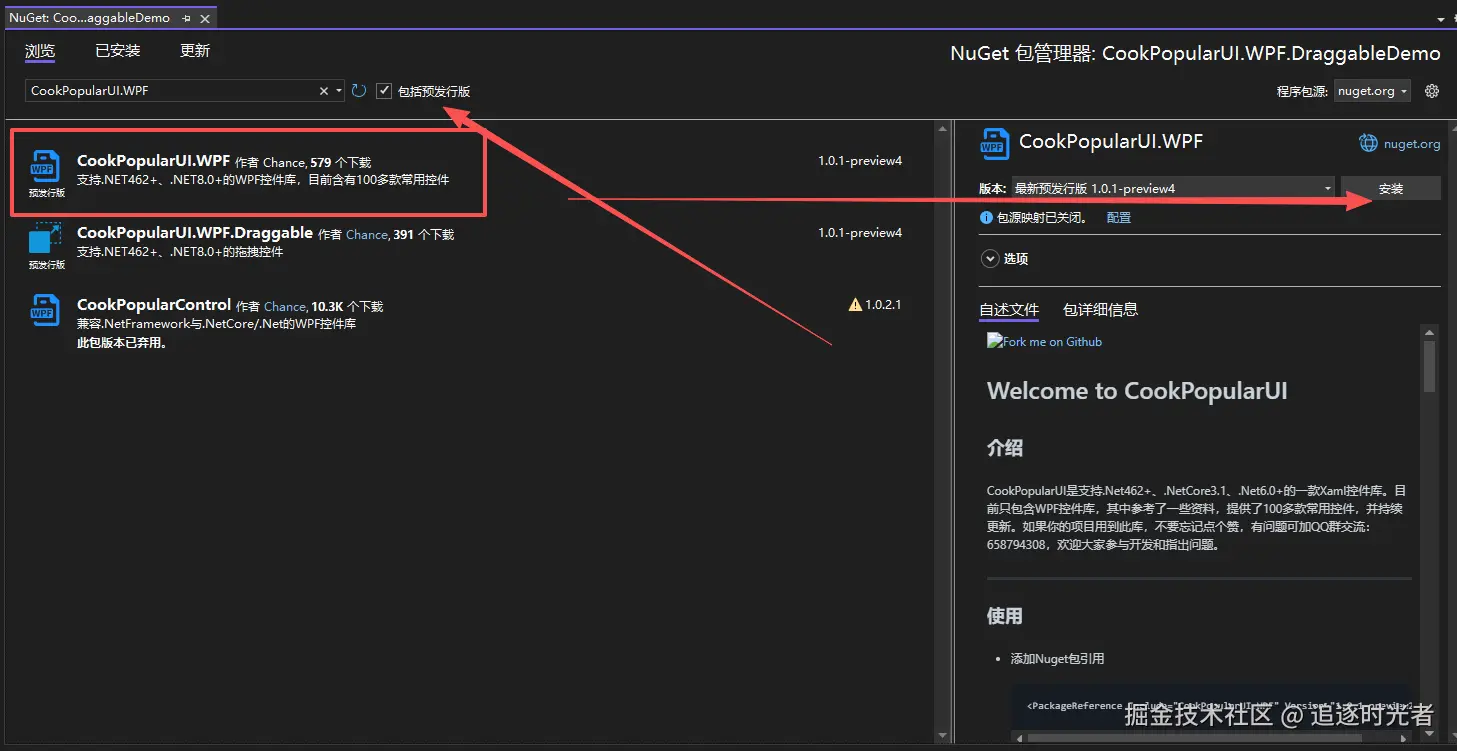Pin the NuGet document tab

186,18
